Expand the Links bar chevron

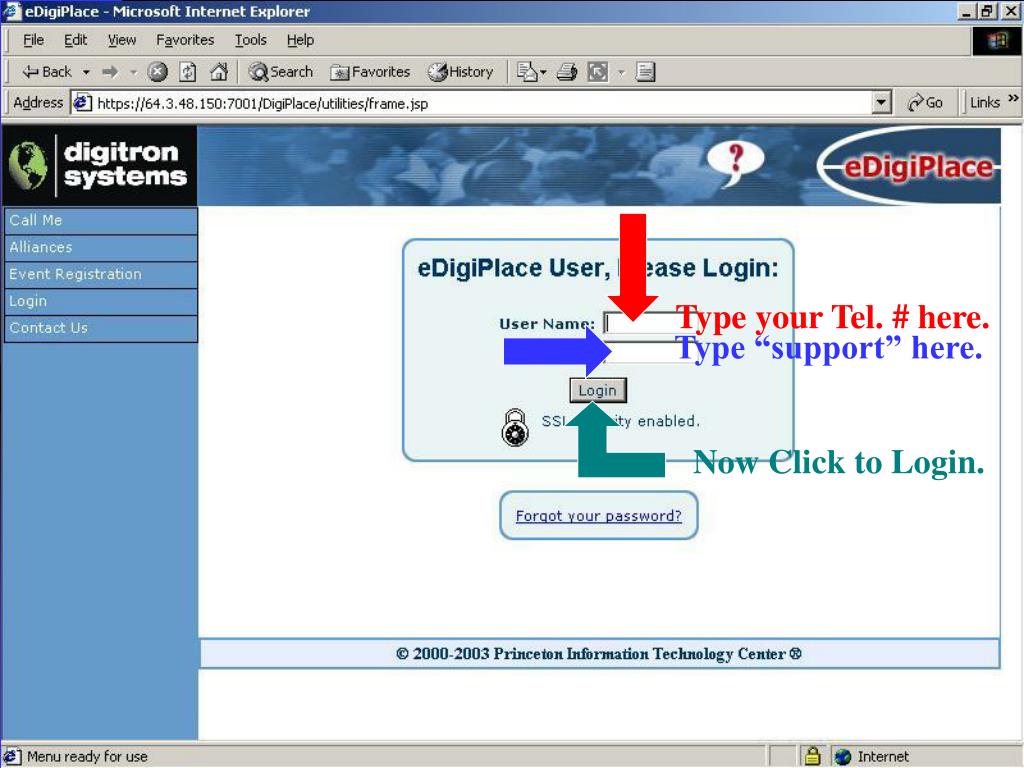pyautogui.click(x=1013, y=99)
